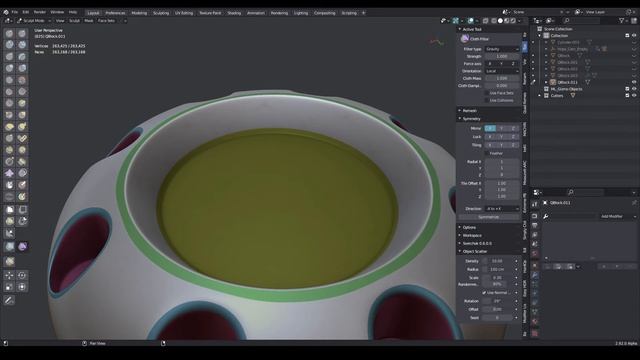Toggle Tiling Z axis button

coord(513,145)
